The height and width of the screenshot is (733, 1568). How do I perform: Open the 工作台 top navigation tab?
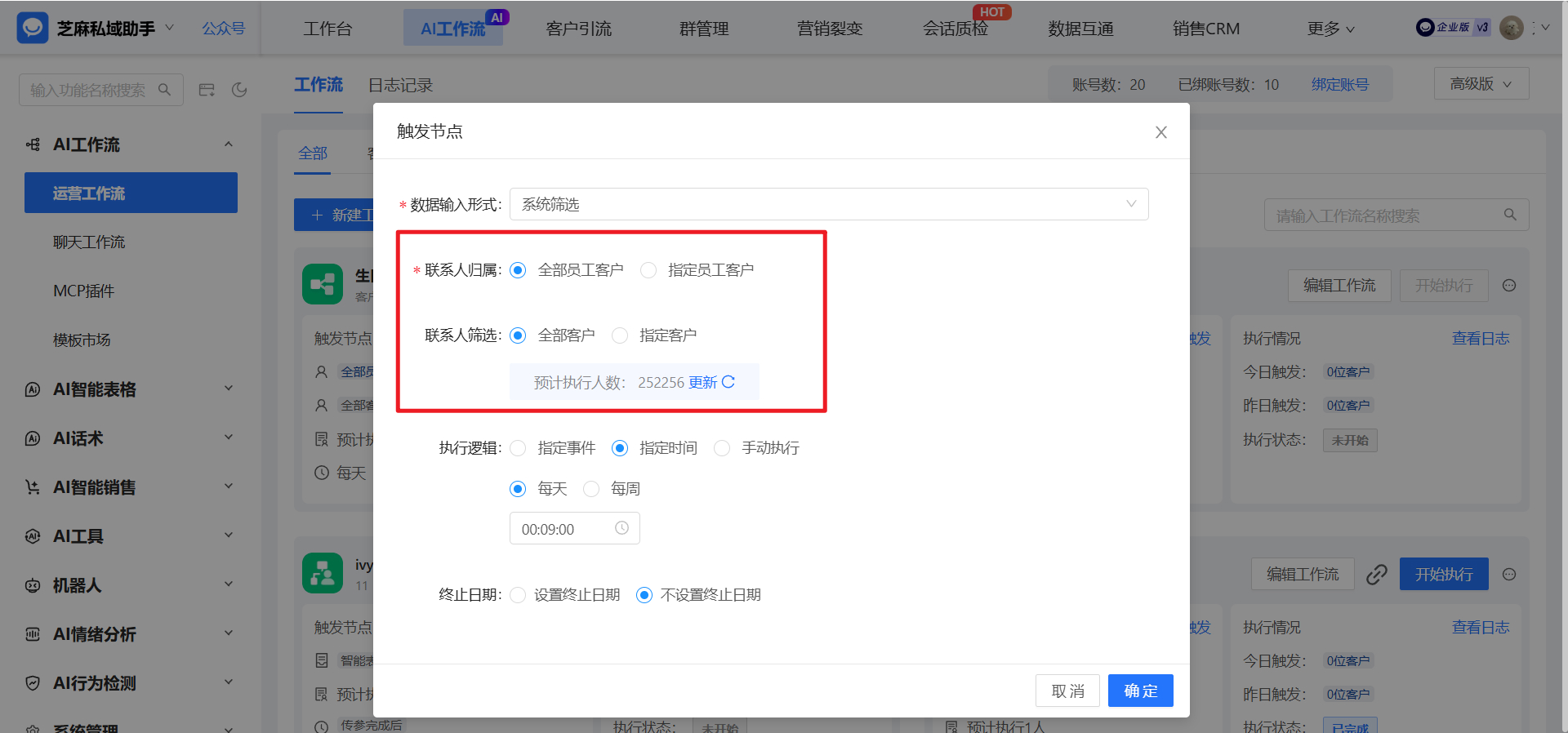tap(327, 29)
